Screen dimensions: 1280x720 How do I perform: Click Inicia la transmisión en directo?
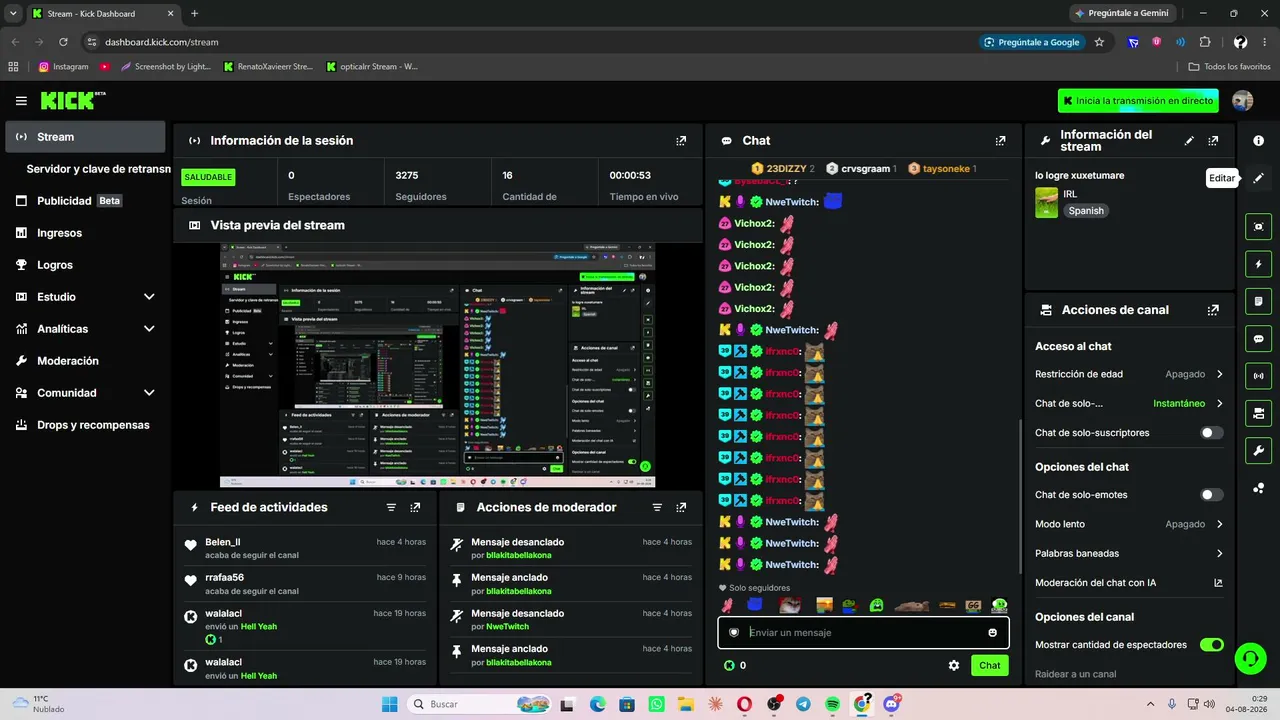[1138, 101]
